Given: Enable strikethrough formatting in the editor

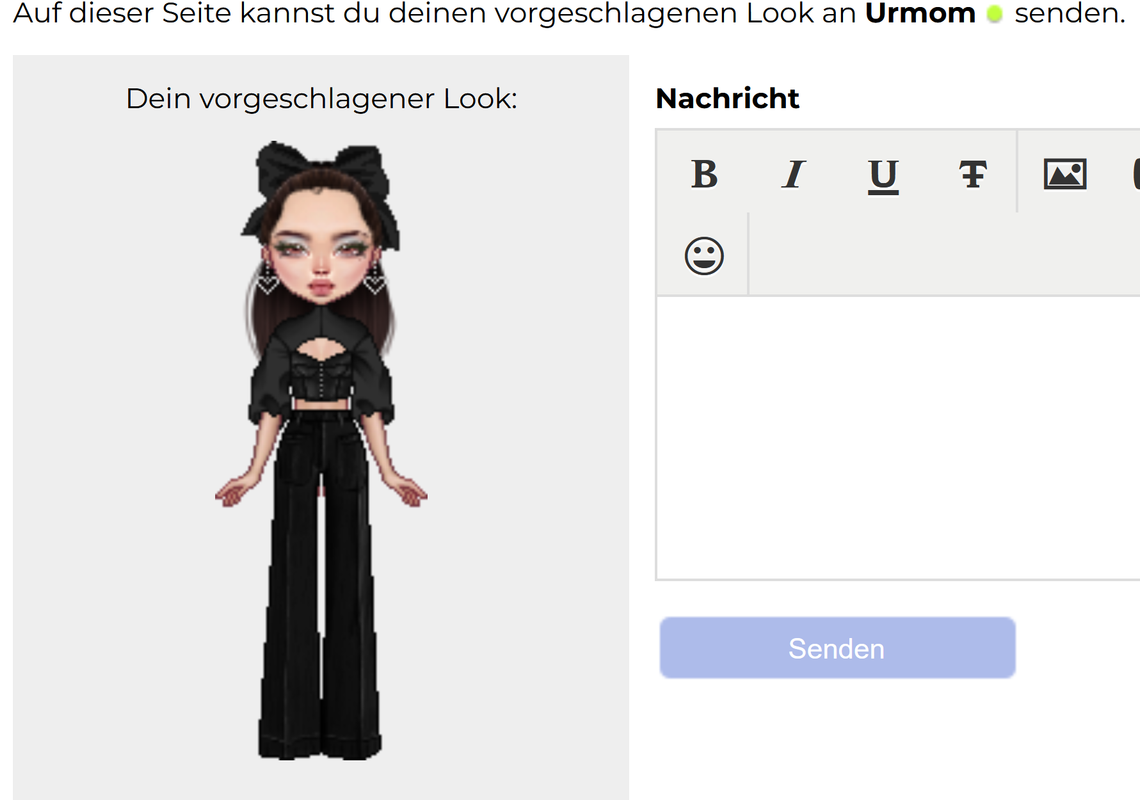Looking at the screenshot, I should (x=973, y=174).
